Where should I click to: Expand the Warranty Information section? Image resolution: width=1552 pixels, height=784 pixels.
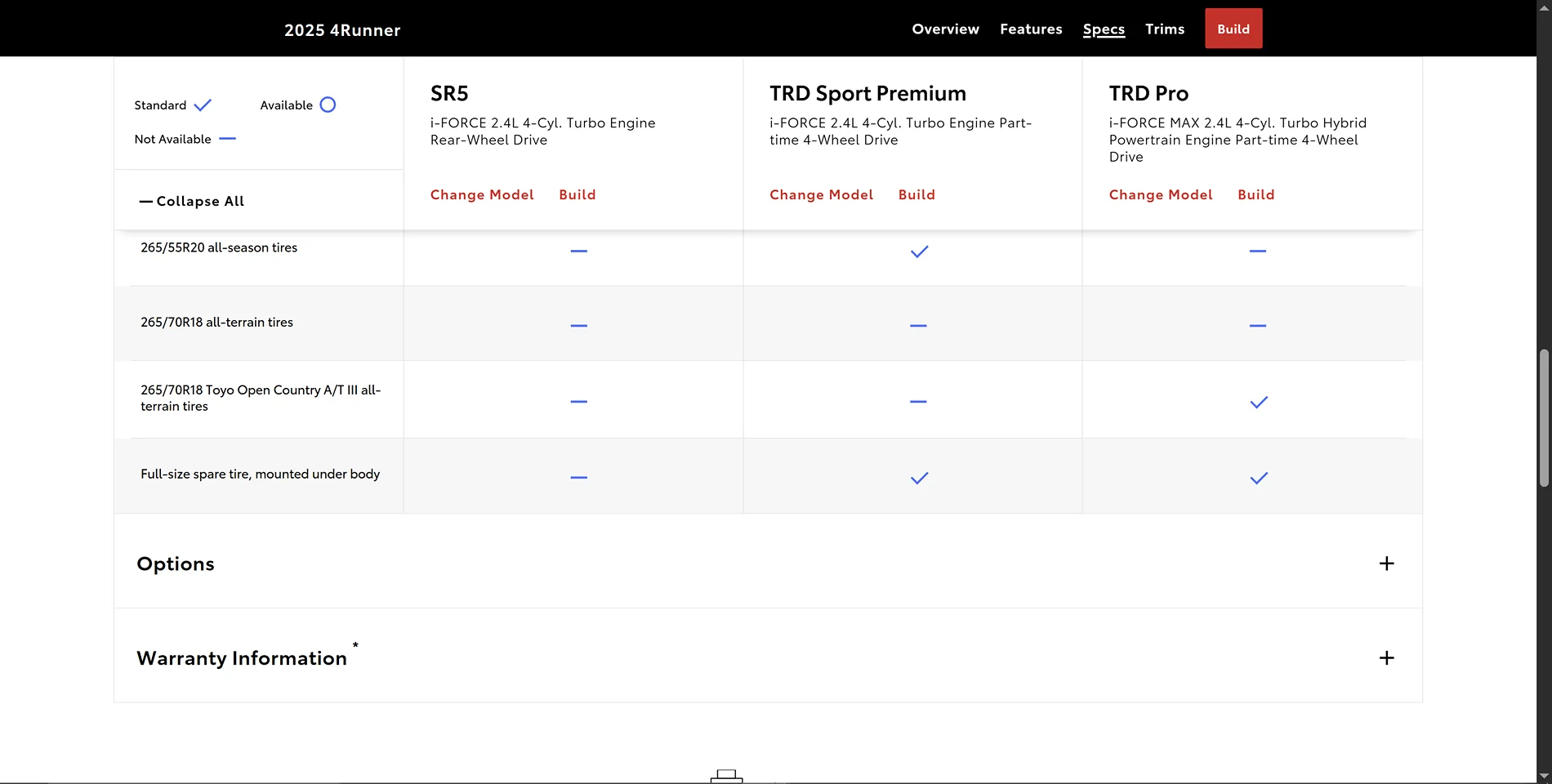(1386, 657)
